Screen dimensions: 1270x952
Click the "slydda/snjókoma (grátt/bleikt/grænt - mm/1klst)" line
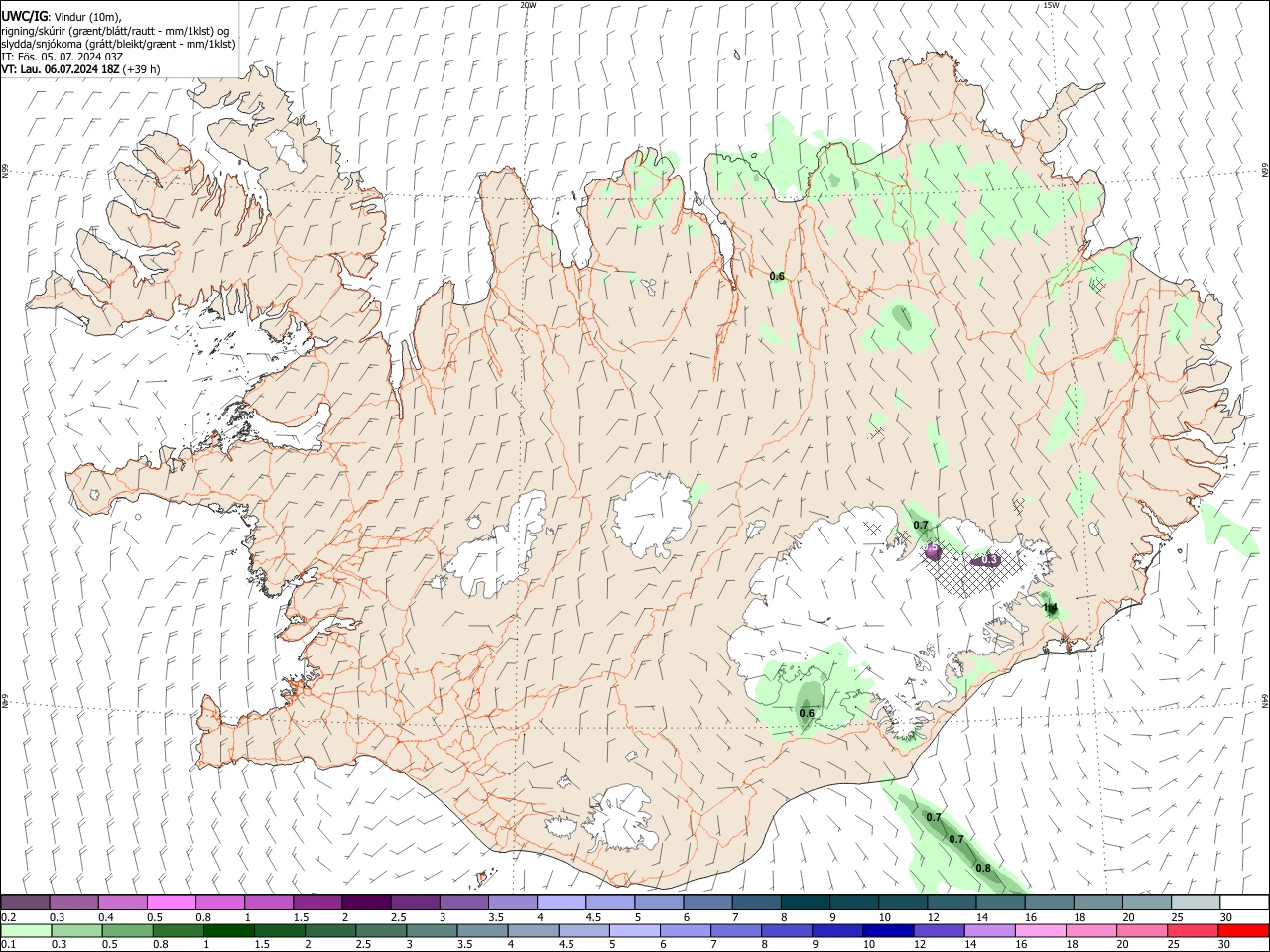coord(118,44)
